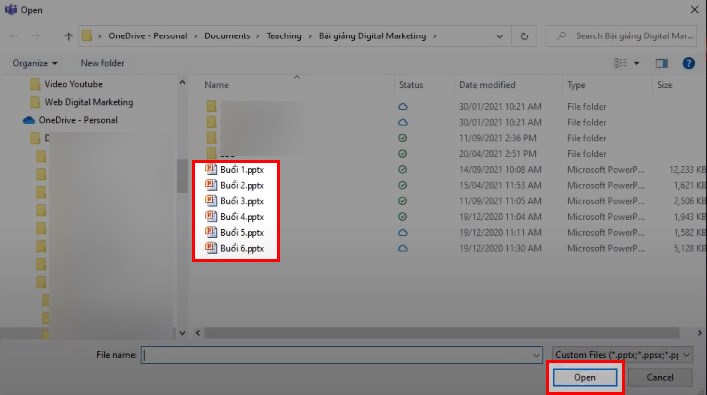The image size is (707, 395).
Task: Sort files by Date modified column
Action: point(487,85)
